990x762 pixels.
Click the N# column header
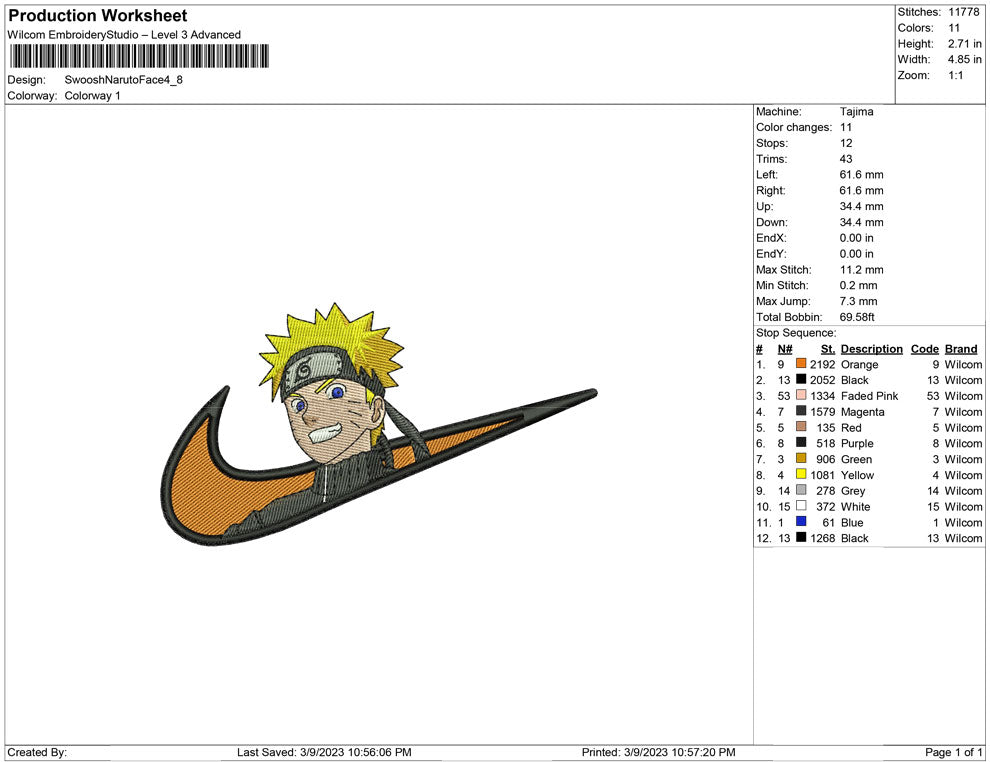point(785,348)
